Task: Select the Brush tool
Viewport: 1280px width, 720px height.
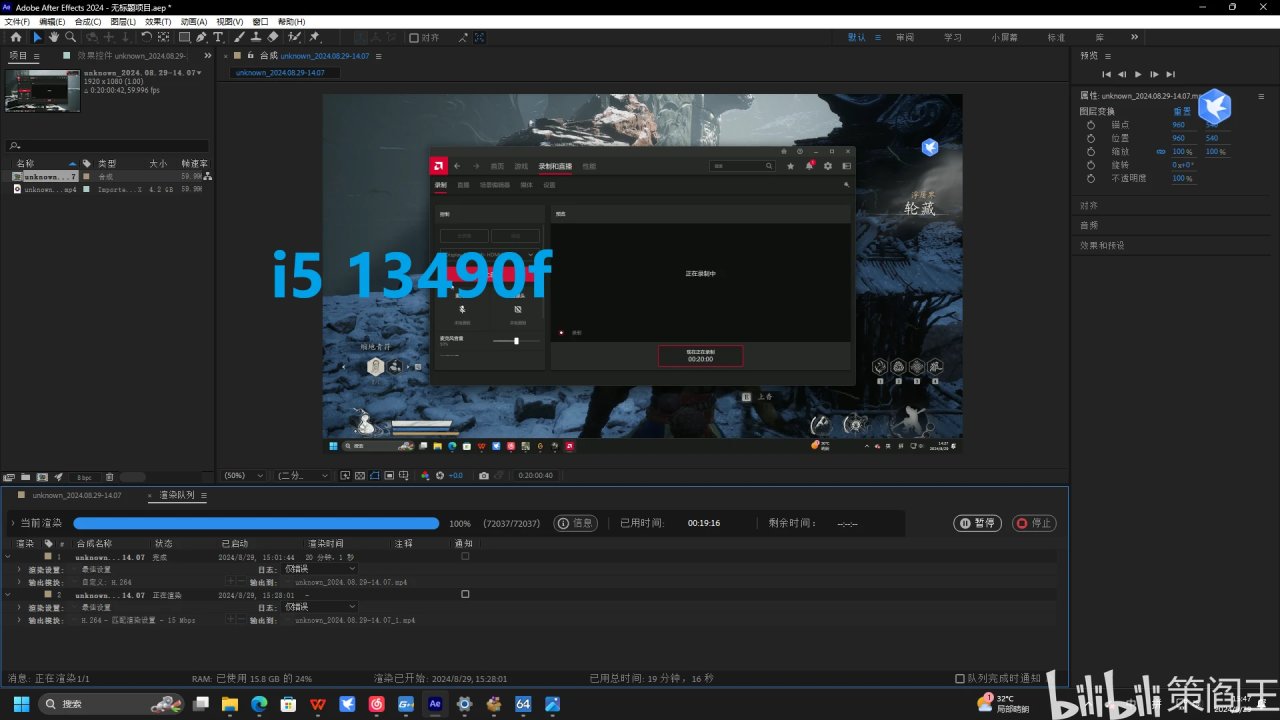Action: [240, 37]
